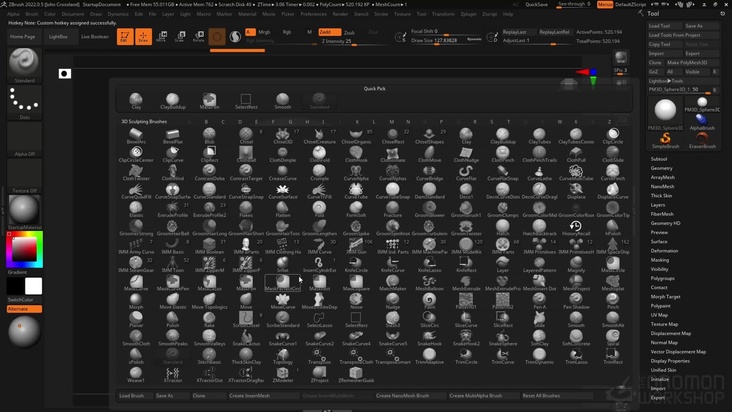Expand the UV Map section
This screenshot has width=732, height=412.
click(x=659, y=315)
